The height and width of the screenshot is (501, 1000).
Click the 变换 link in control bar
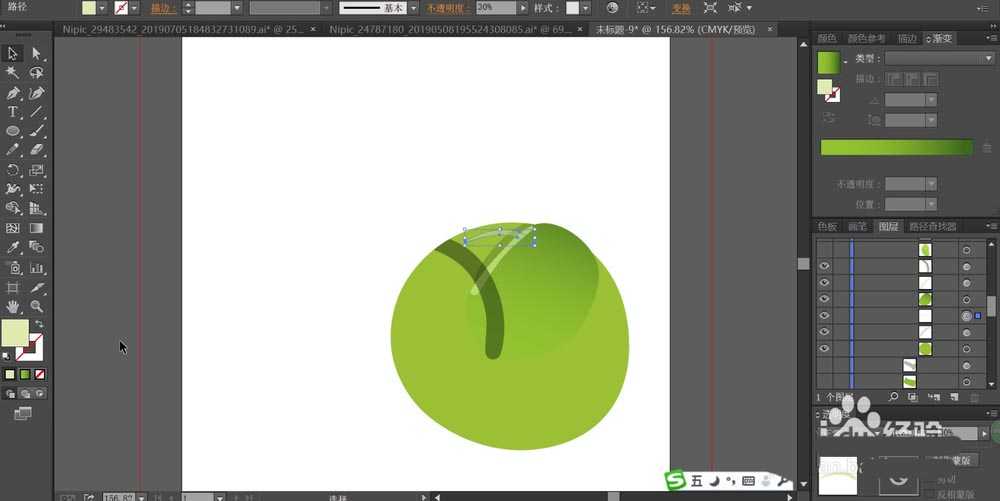681,8
